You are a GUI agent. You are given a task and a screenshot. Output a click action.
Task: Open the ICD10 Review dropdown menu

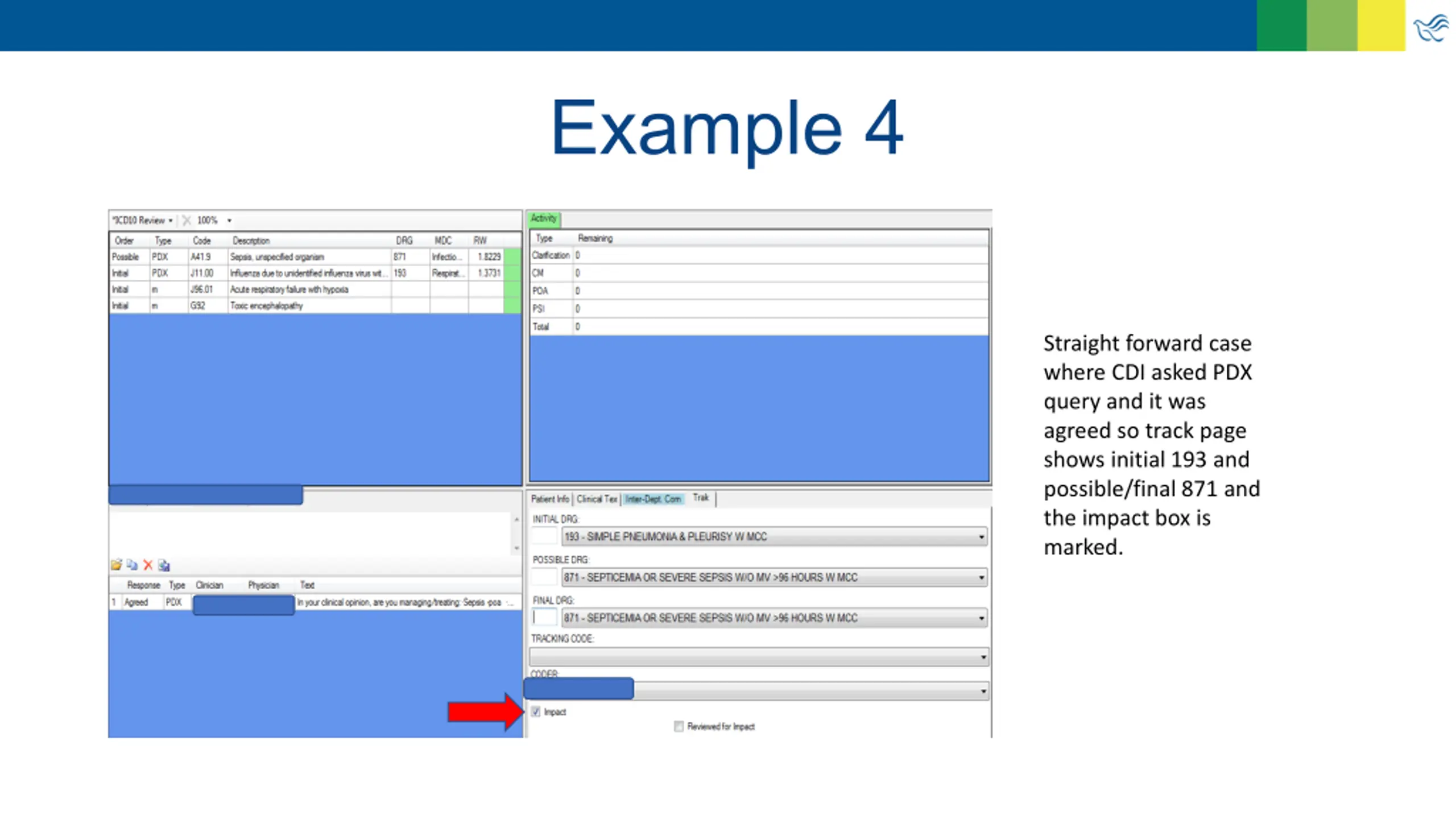click(142, 220)
